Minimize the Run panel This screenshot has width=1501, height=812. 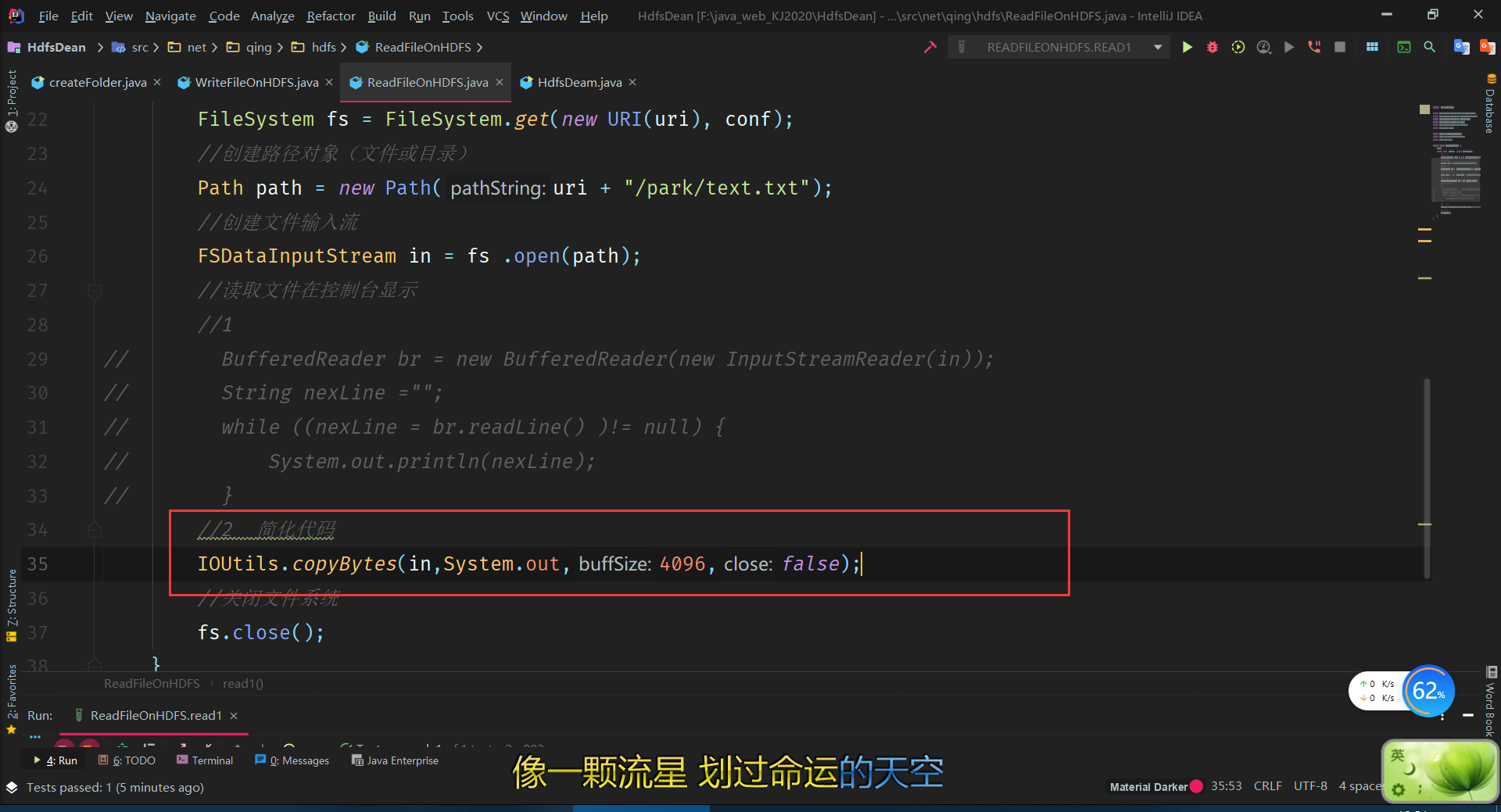click(x=1467, y=715)
